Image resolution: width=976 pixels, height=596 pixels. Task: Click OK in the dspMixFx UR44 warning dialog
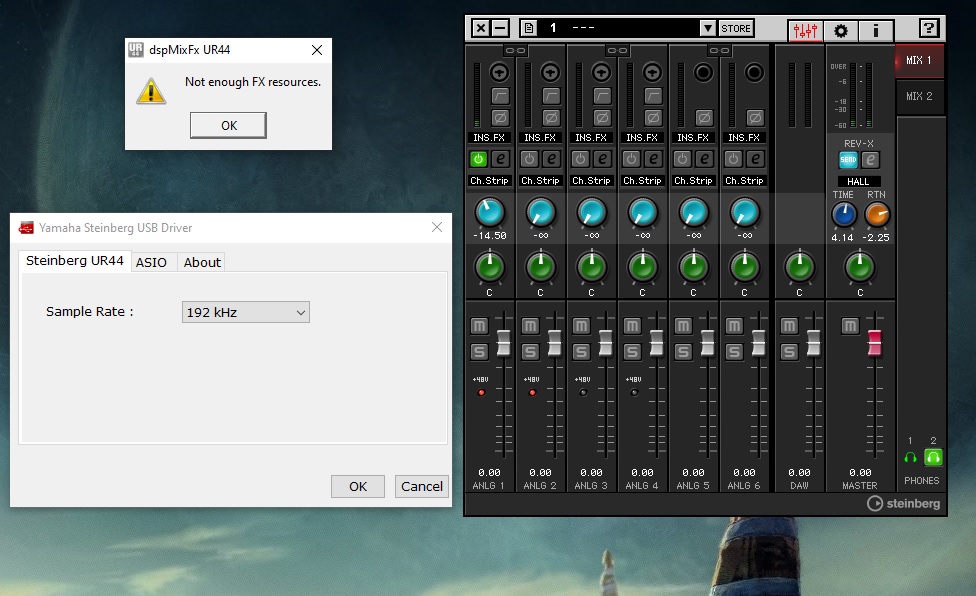tap(228, 125)
